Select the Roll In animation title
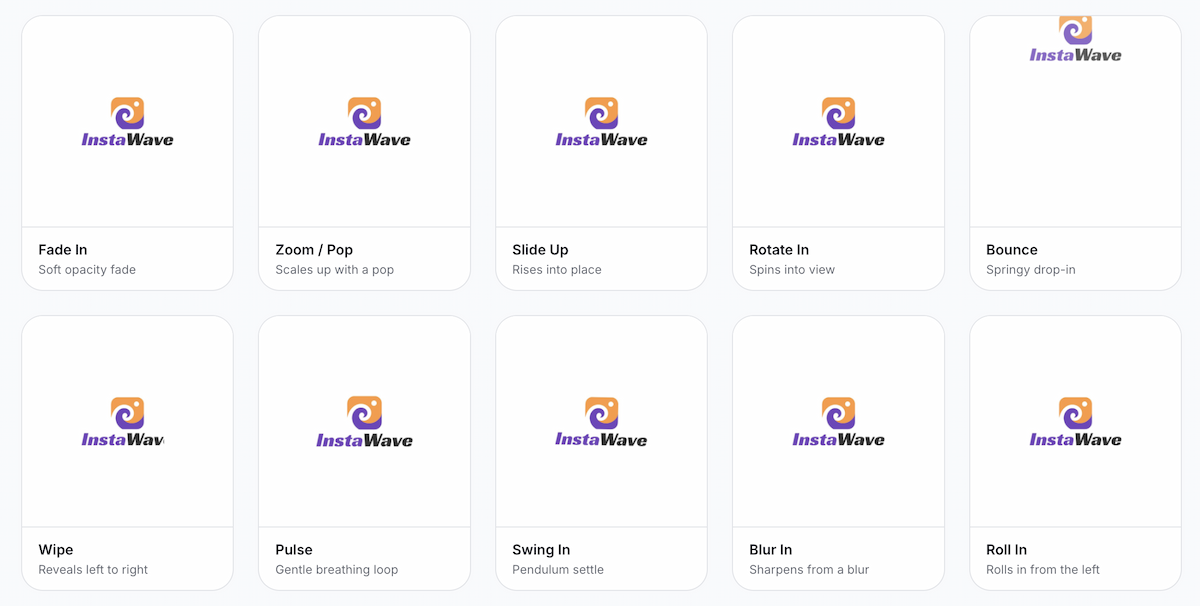The image size is (1200, 606). [1006, 550]
